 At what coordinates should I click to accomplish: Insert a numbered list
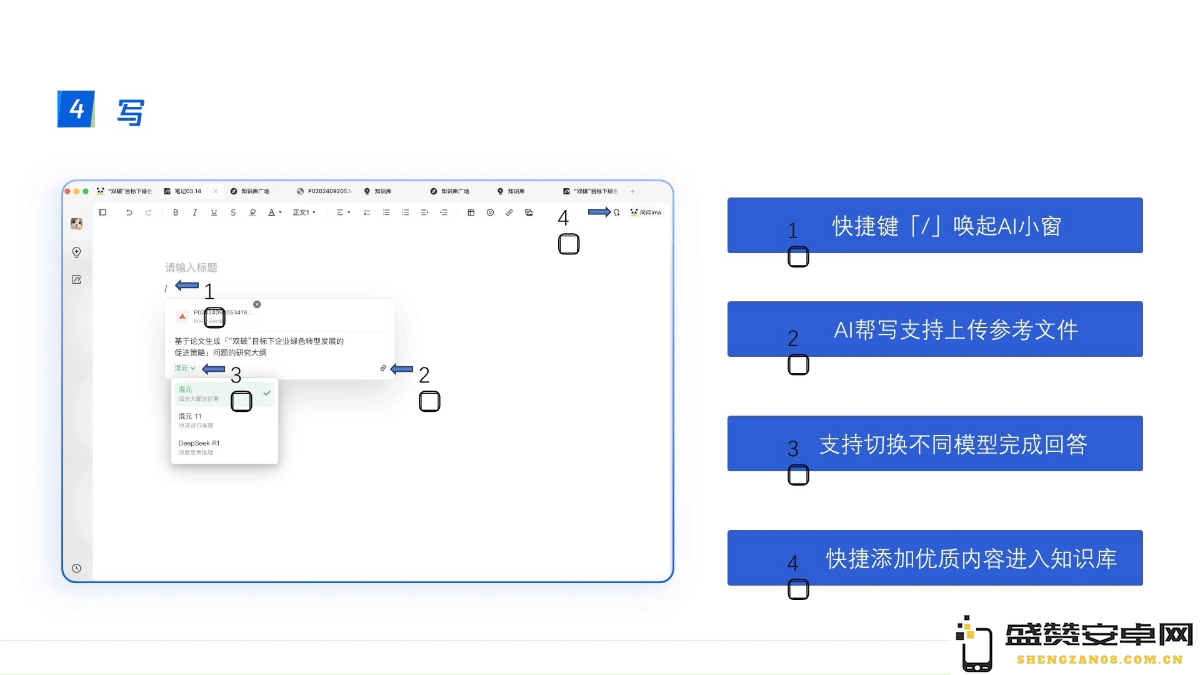coord(405,212)
